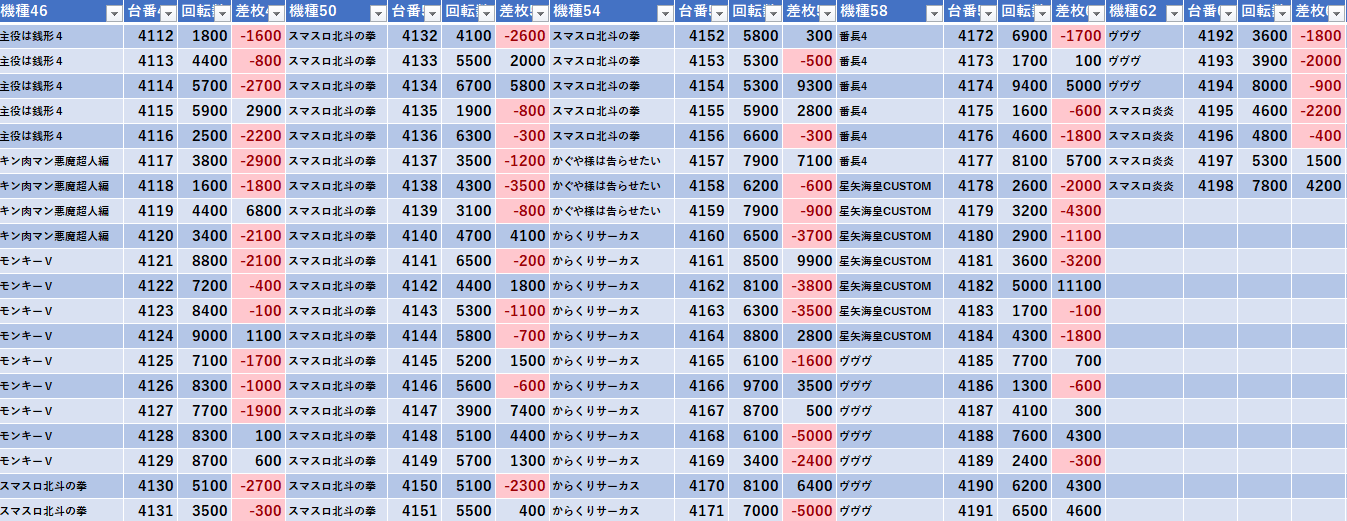The image size is (1347, 521).
Task: Select the 機種54 header cell
Action: tap(612, 13)
